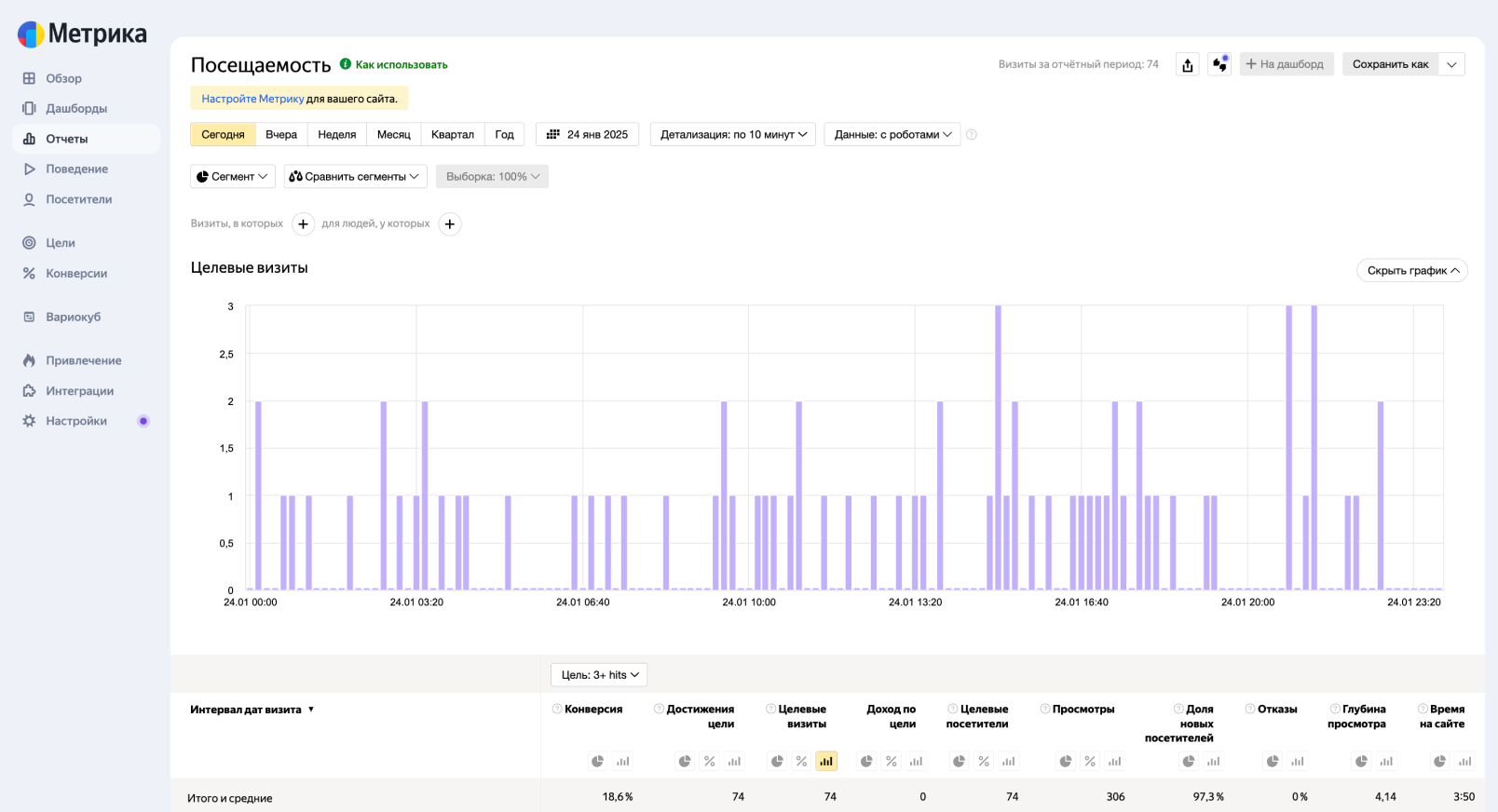Switch the period to Год
The image size is (1498, 812).
[504, 134]
